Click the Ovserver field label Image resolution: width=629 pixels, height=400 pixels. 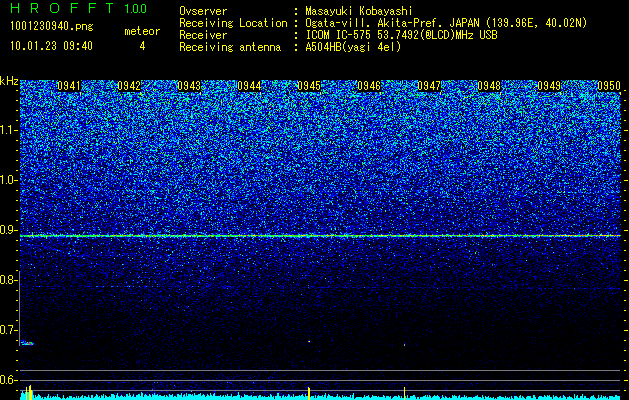pyautogui.click(x=203, y=11)
